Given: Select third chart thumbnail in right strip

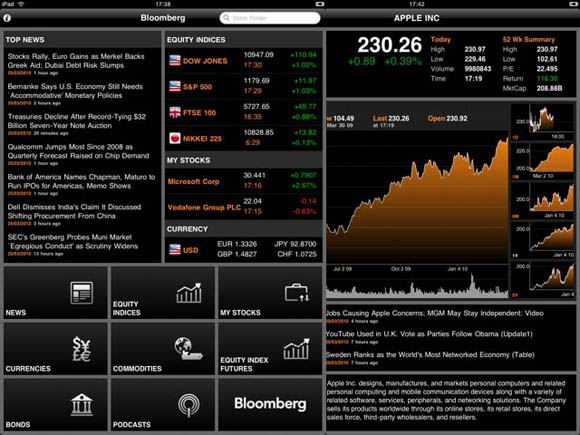Looking at the screenshot, I should click(543, 201).
